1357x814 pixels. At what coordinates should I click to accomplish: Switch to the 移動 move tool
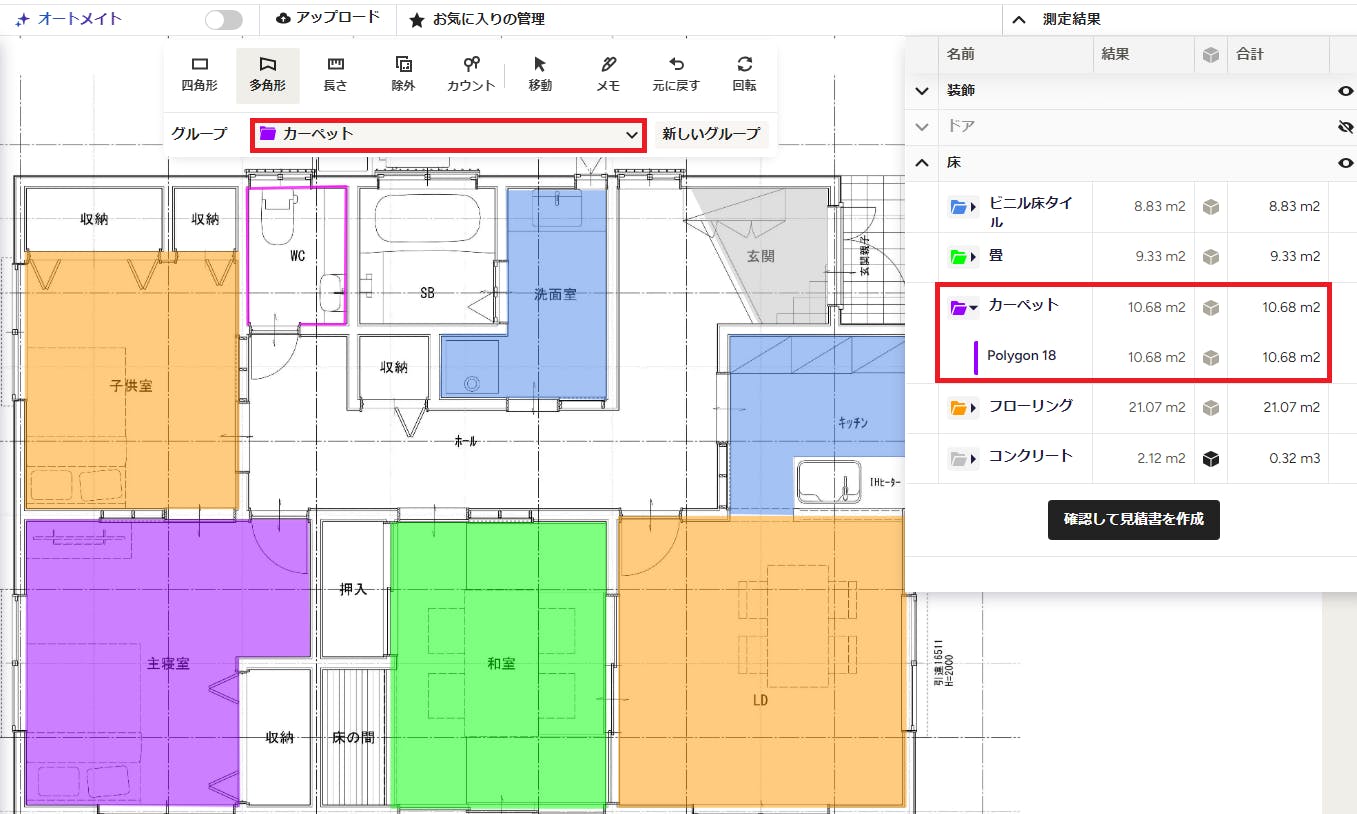(x=540, y=75)
